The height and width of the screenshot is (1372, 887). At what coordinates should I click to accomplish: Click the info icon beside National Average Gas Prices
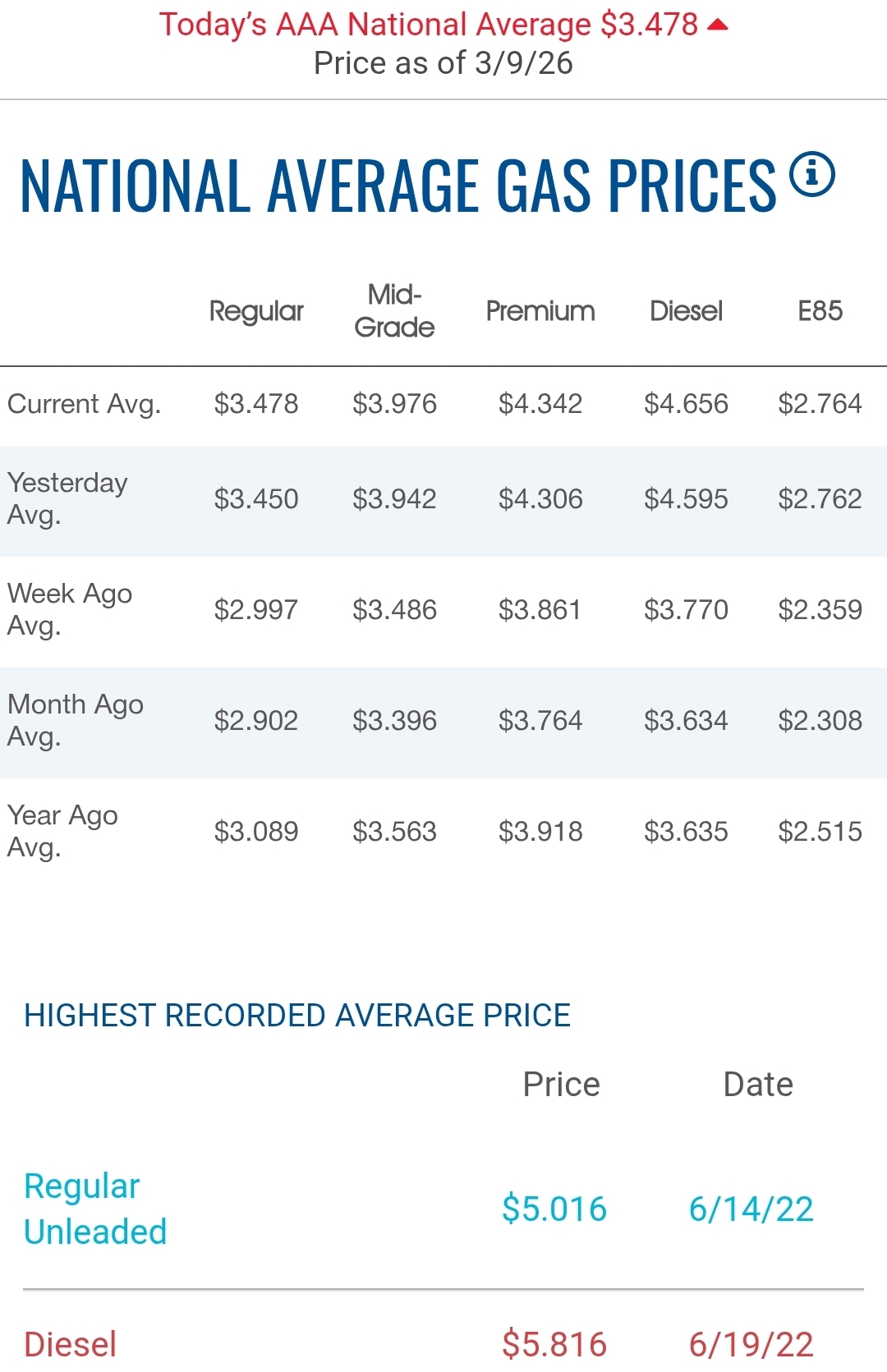[811, 175]
